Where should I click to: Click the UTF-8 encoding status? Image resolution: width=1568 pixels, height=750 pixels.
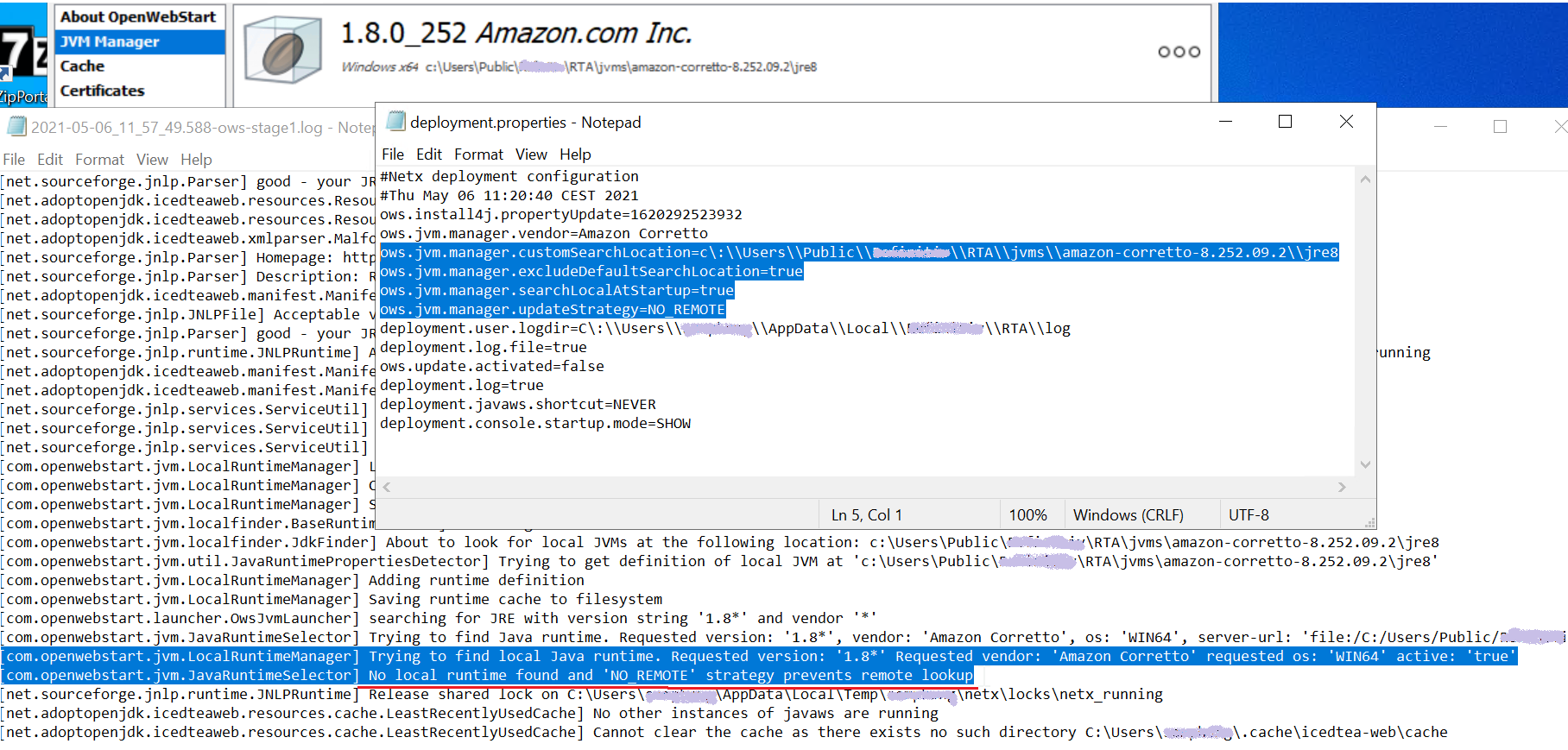tap(1249, 515)
